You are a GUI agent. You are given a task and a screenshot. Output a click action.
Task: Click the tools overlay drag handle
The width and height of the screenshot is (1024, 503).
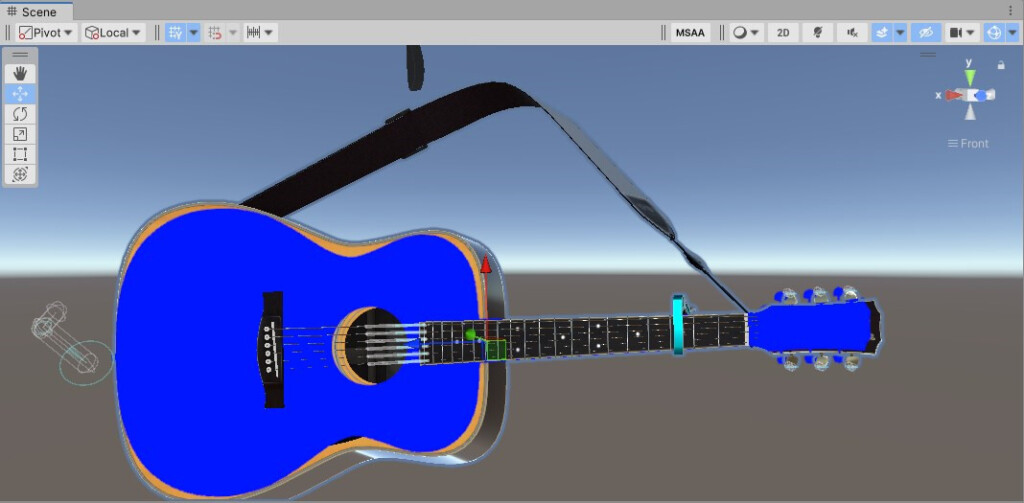point(20,55)
